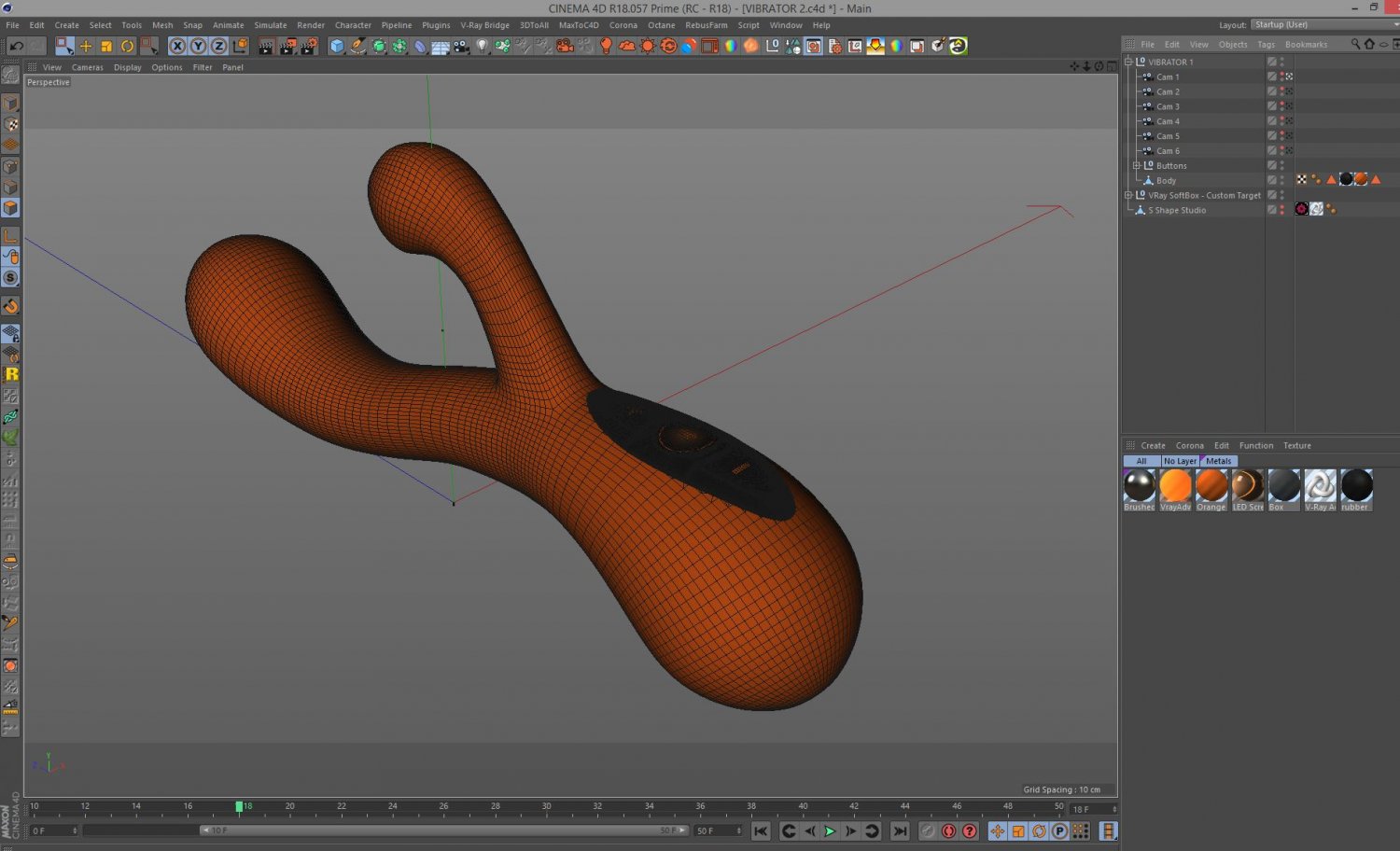Click the light bulb Light object icon
The height and width of the screenshot is (851, 1400).
pyautogui.click(x=482, y=46)
